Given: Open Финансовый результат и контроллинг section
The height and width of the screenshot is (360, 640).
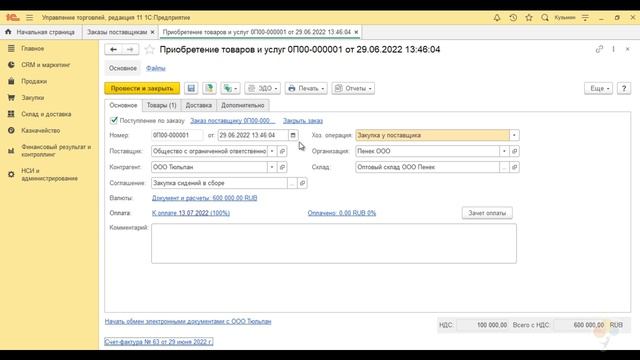Looking at the screenshot, I should pos(56,151).
